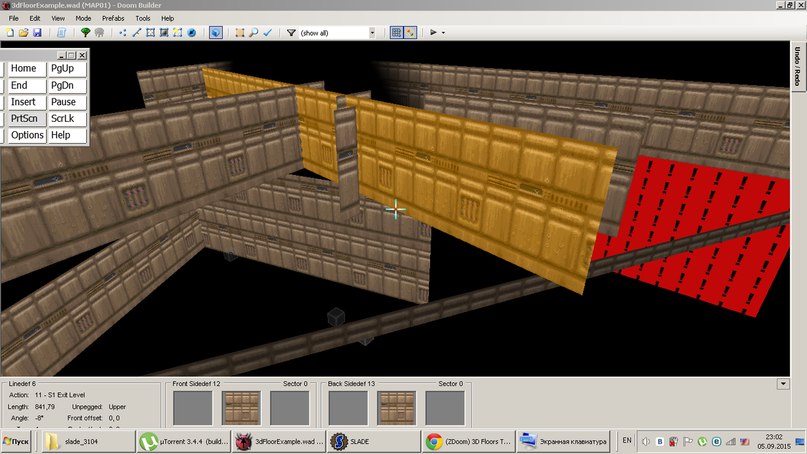Click Front Sidedef lower texture swatch

(290, 408)
